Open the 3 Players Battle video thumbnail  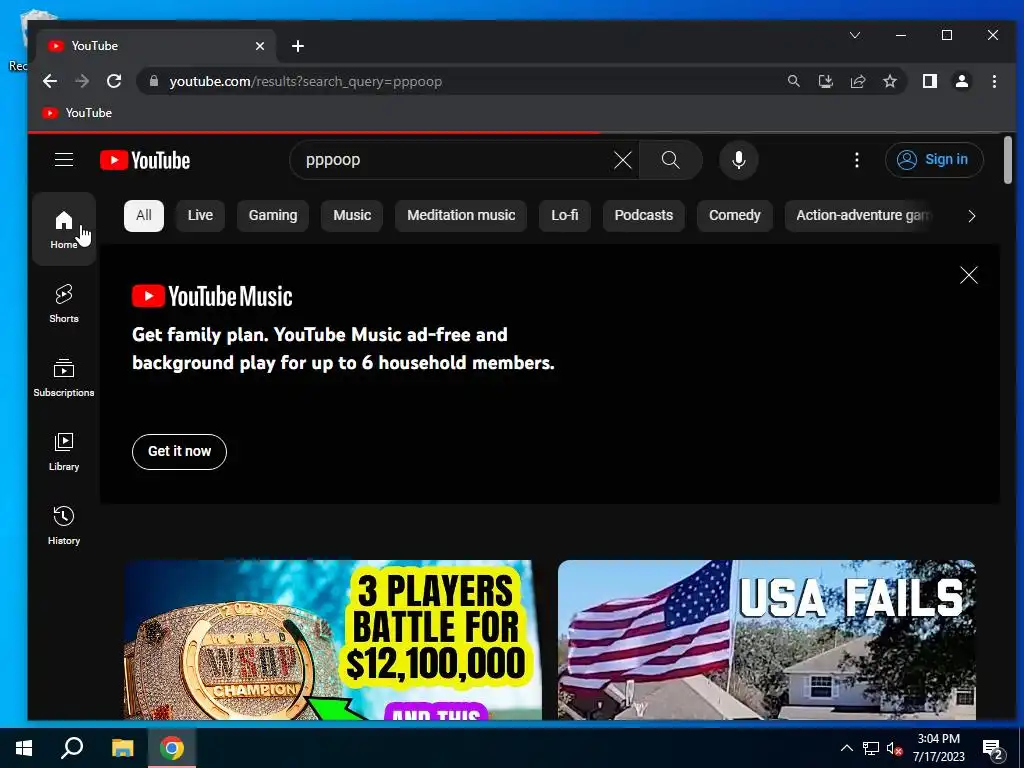(332, 640)
